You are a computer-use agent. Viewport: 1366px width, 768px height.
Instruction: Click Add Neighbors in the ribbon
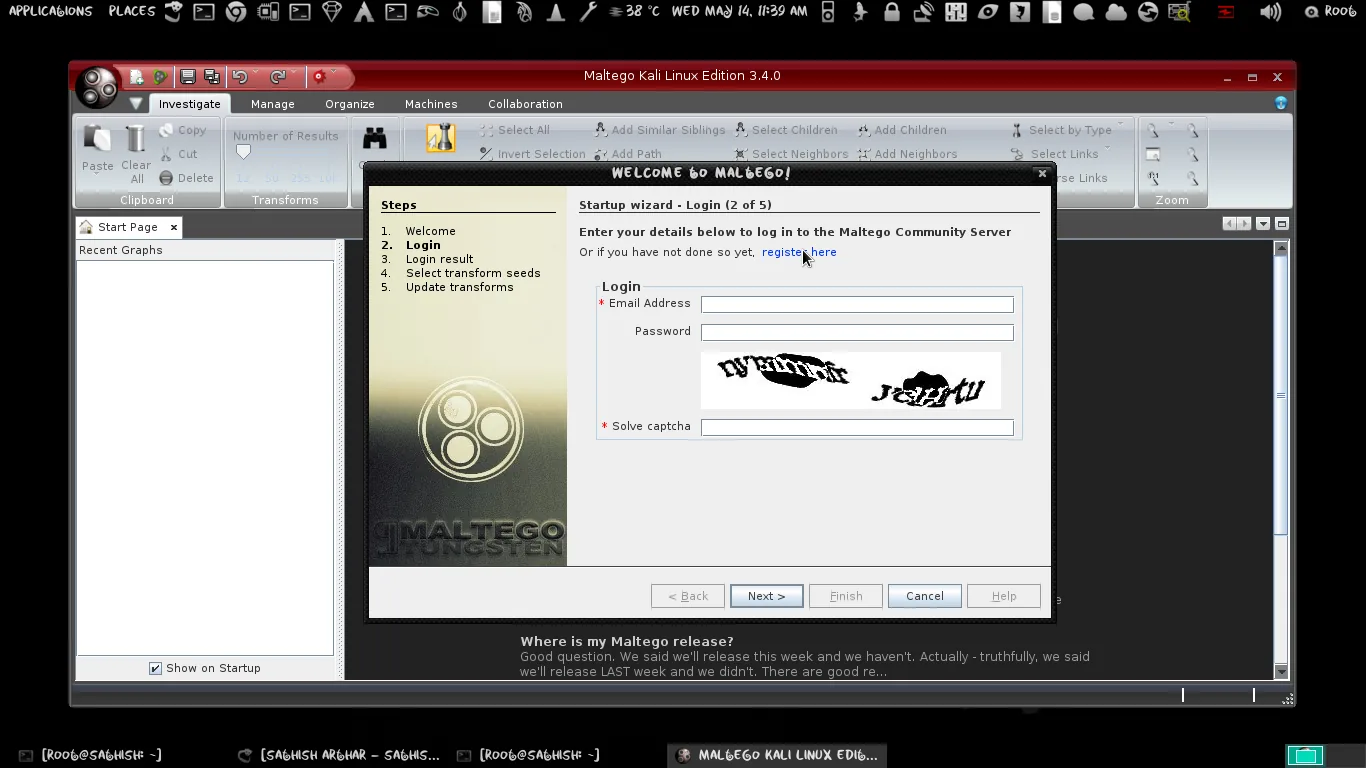pyautogui.click(x=907, y=154)
